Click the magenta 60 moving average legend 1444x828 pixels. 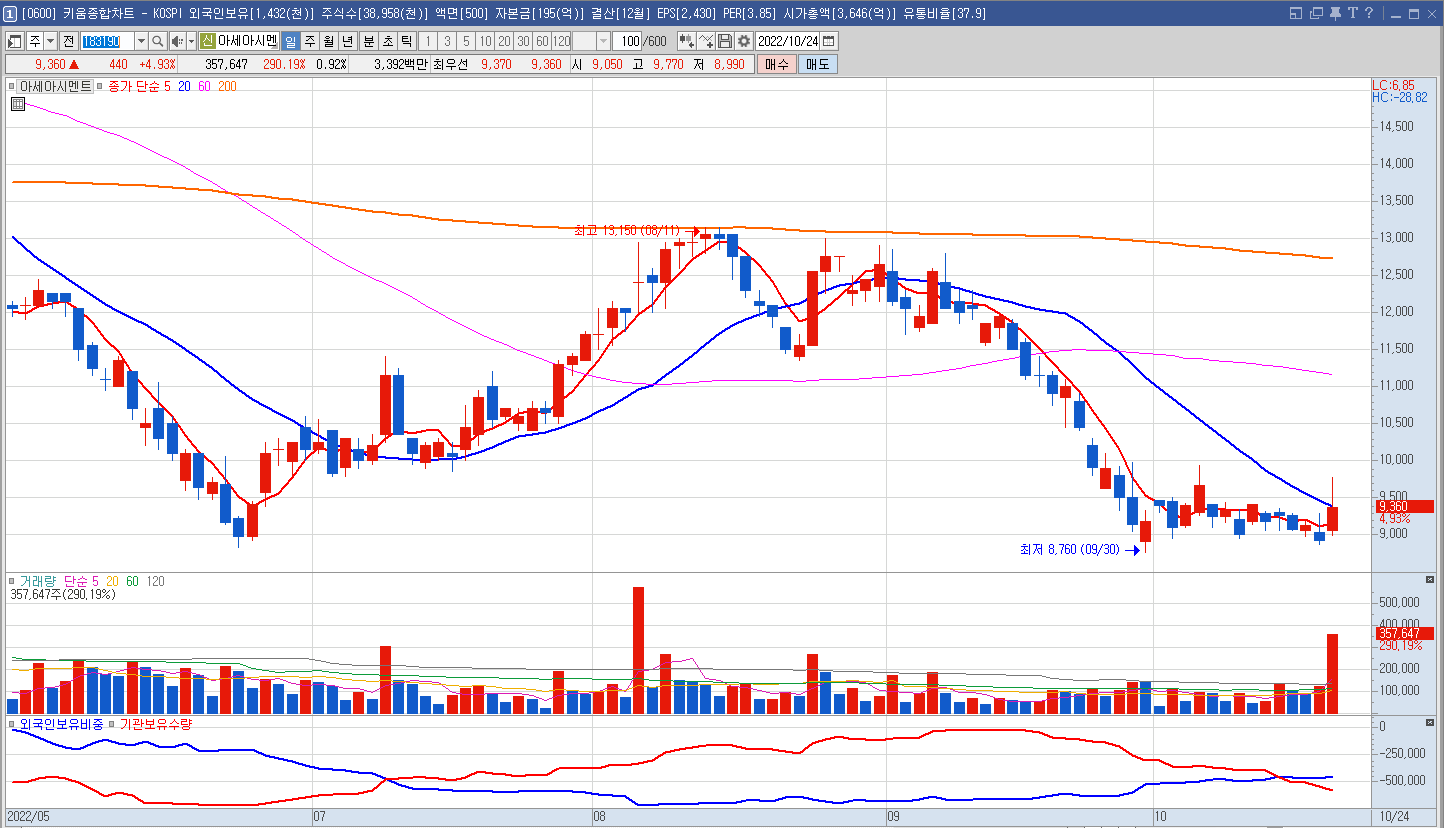[x=204, y=87]
